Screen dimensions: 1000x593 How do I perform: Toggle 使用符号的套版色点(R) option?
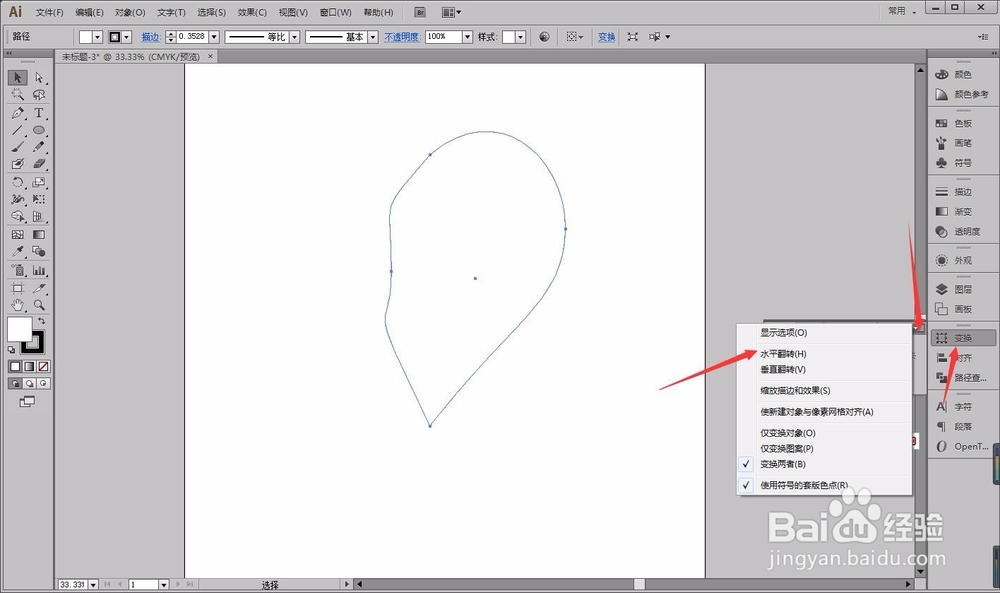tap(824, 485)
